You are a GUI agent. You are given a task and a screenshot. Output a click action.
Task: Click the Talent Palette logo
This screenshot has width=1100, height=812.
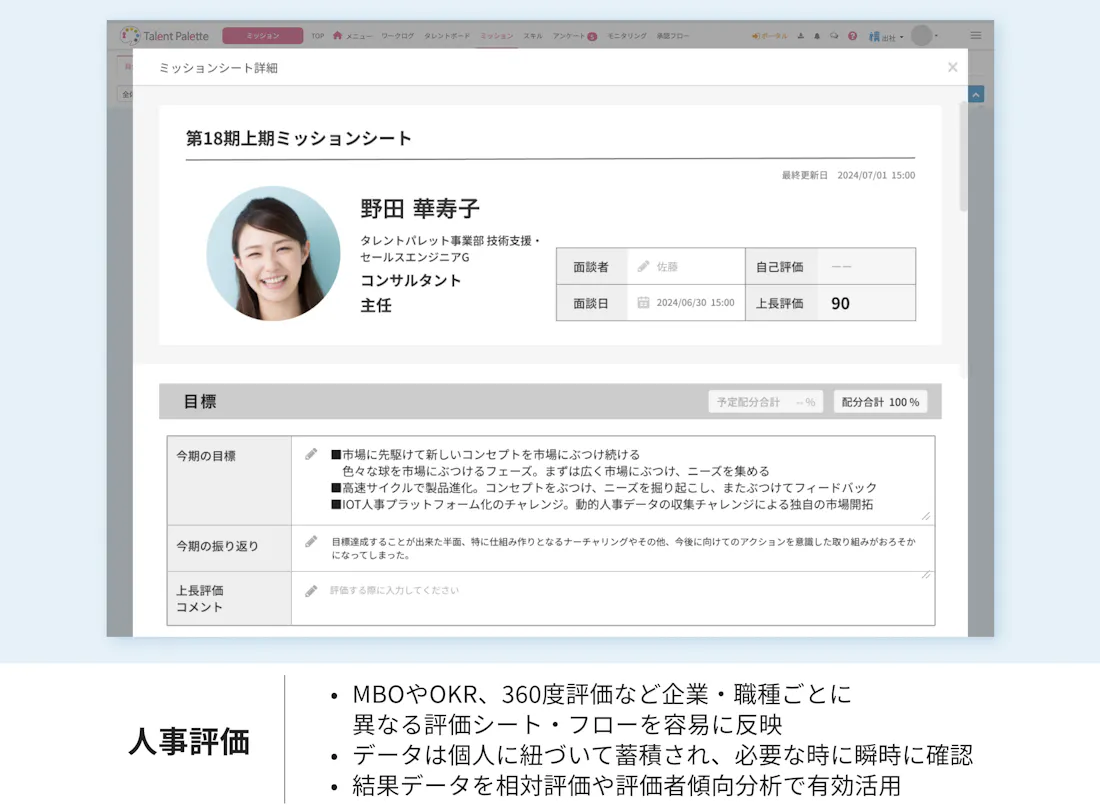point(164,36)
